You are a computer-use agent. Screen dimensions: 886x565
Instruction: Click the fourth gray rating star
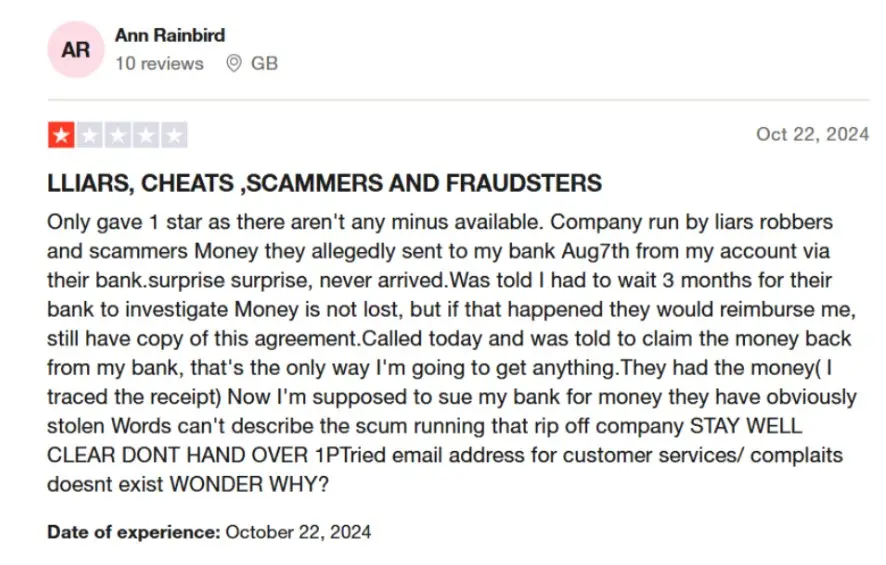146,135
